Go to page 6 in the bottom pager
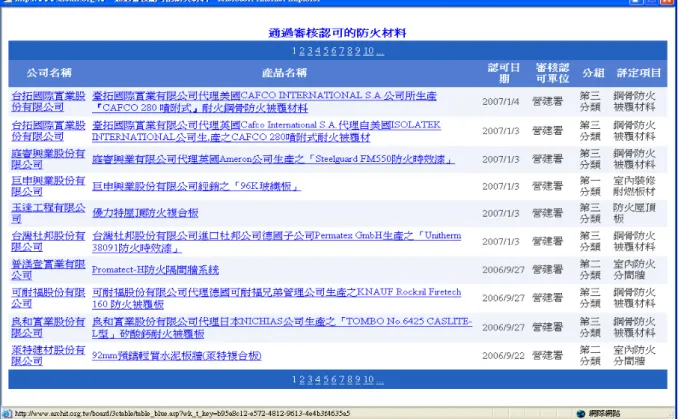 coord(334,379)
